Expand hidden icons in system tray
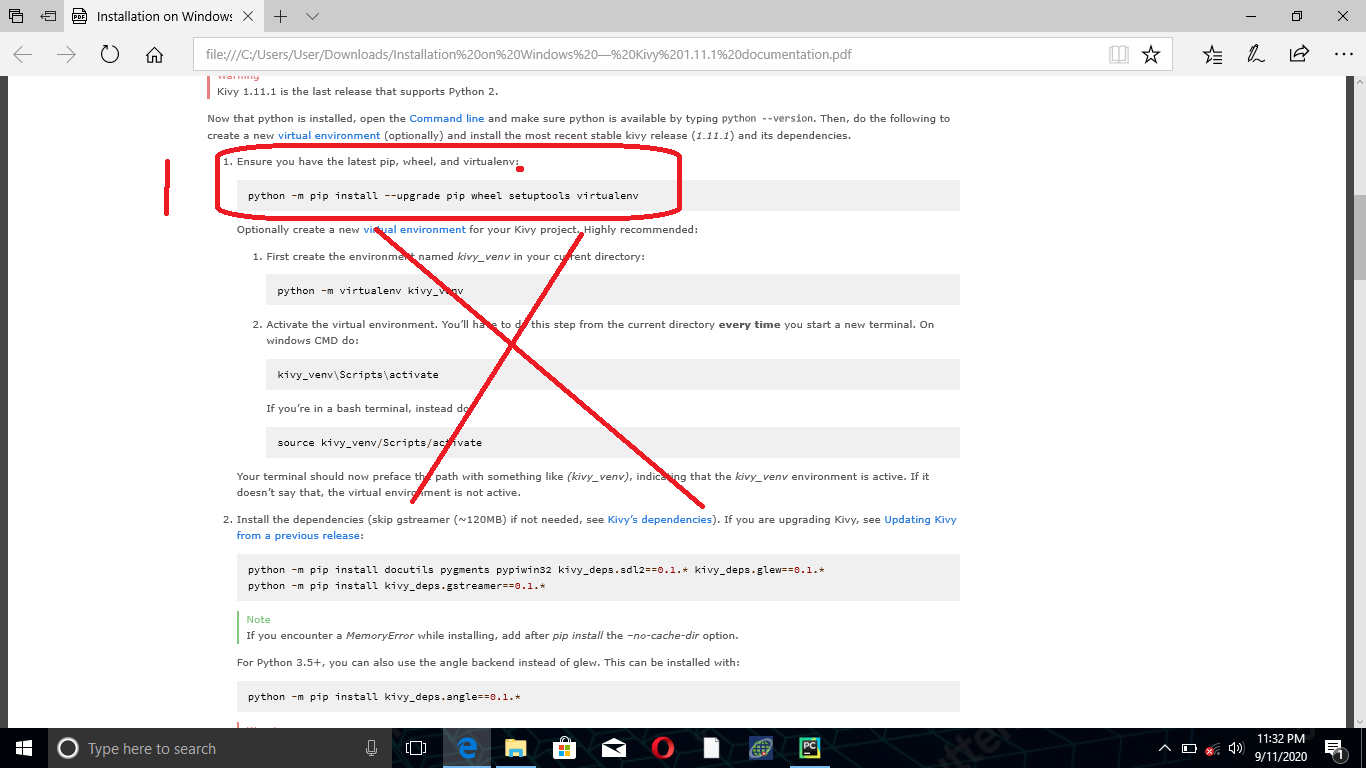The height and width of the screenshot is (768, 1366). coord(1164,747)
